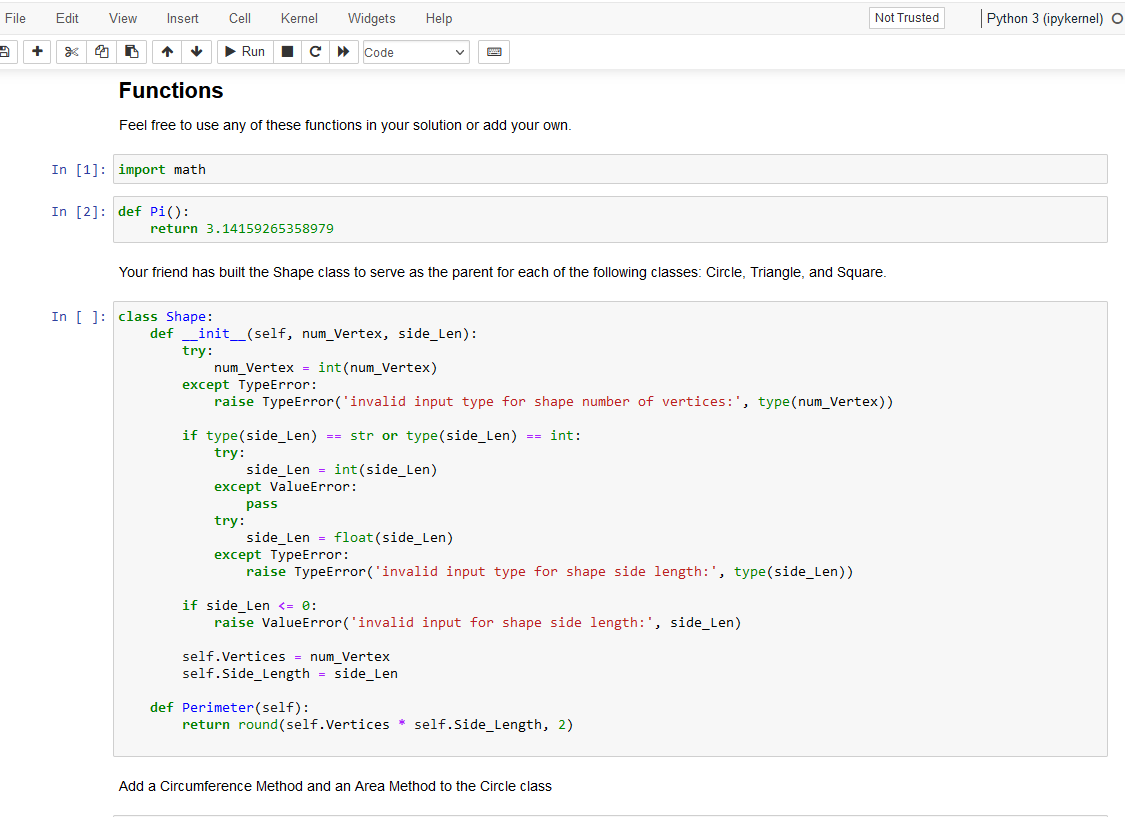Restart and run all with fast-forward icon
1125x817 pixels.
click(x=343, y=52)
